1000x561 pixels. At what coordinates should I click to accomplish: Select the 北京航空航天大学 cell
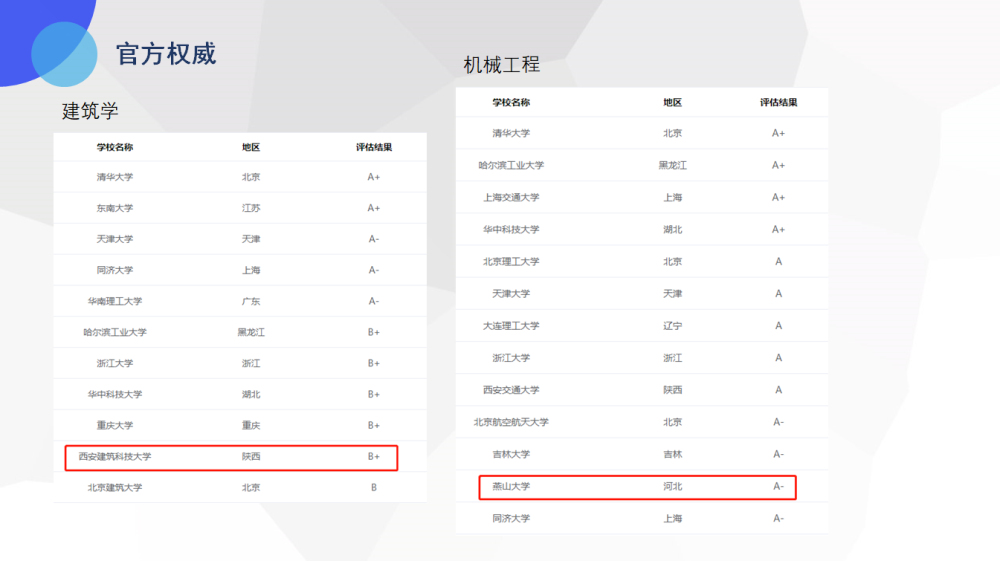[511, 422]
